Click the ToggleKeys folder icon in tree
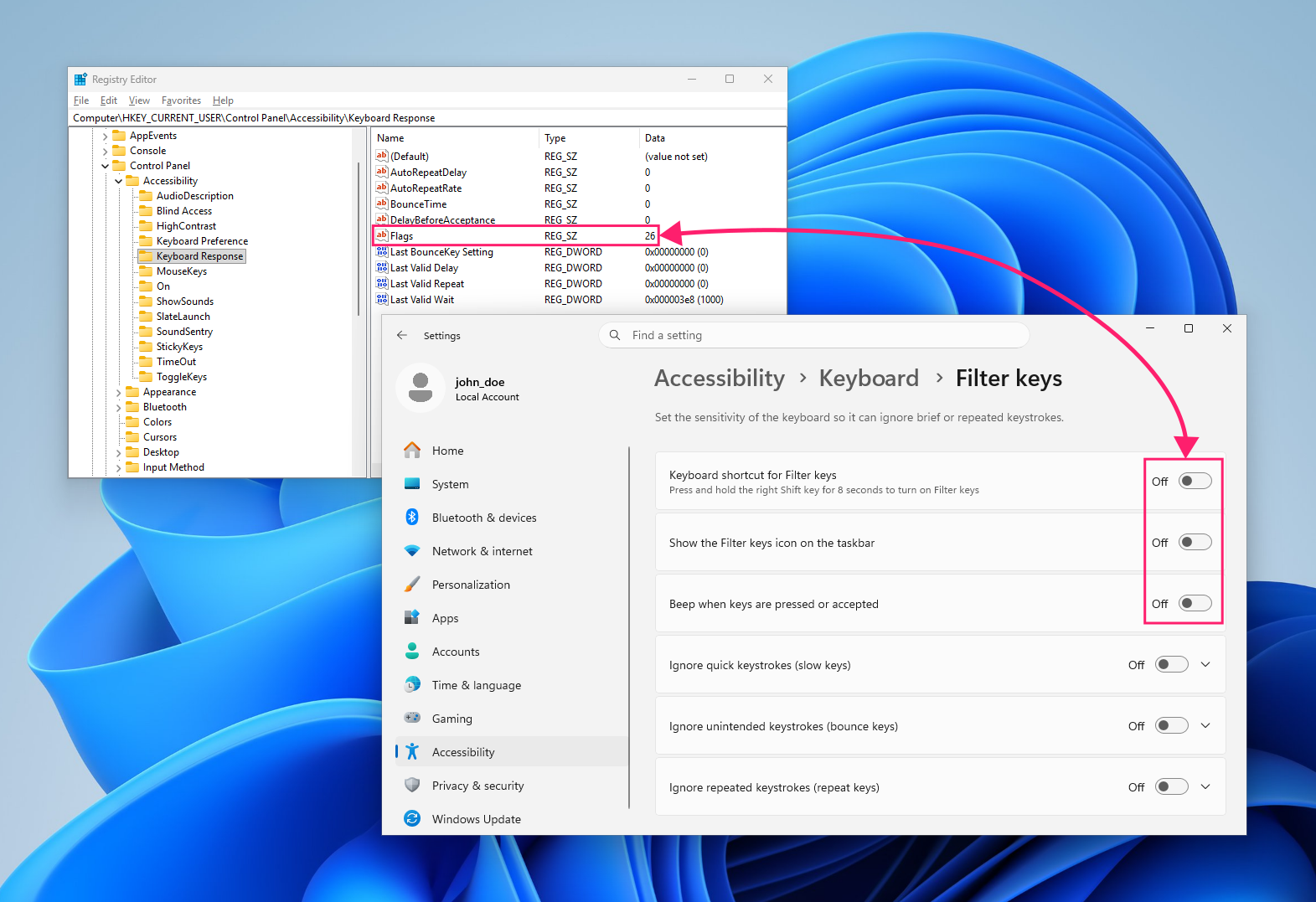The image size is (1316, 902). coord(146,377)
